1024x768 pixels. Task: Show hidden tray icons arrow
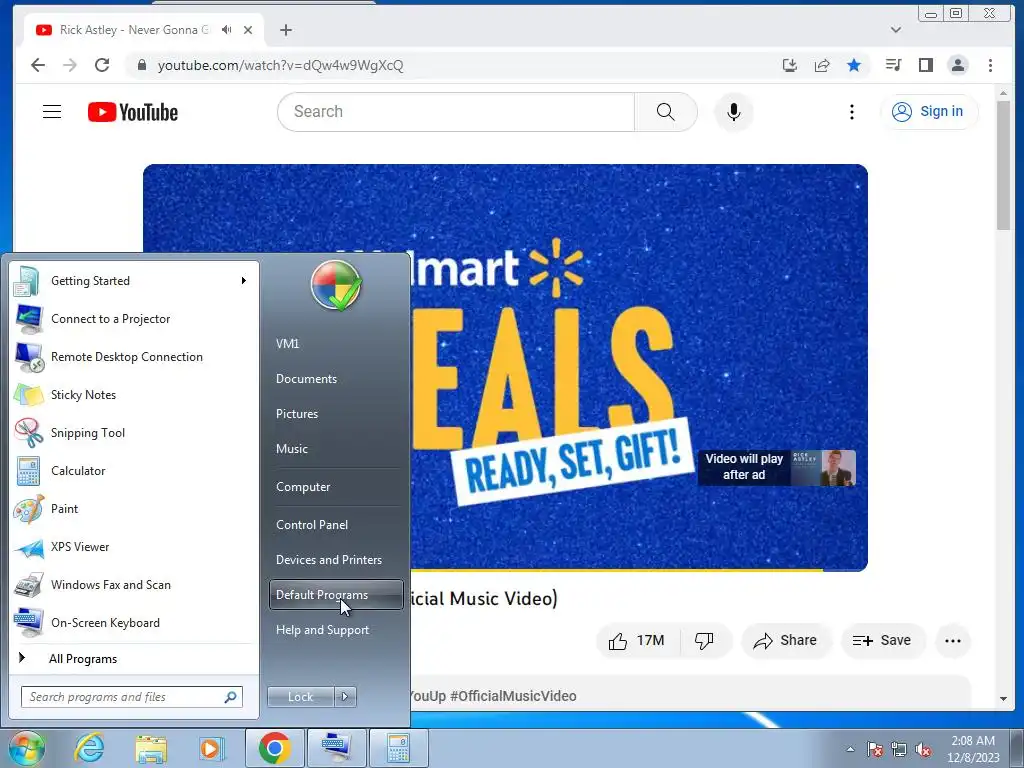(x=850, y=749)
